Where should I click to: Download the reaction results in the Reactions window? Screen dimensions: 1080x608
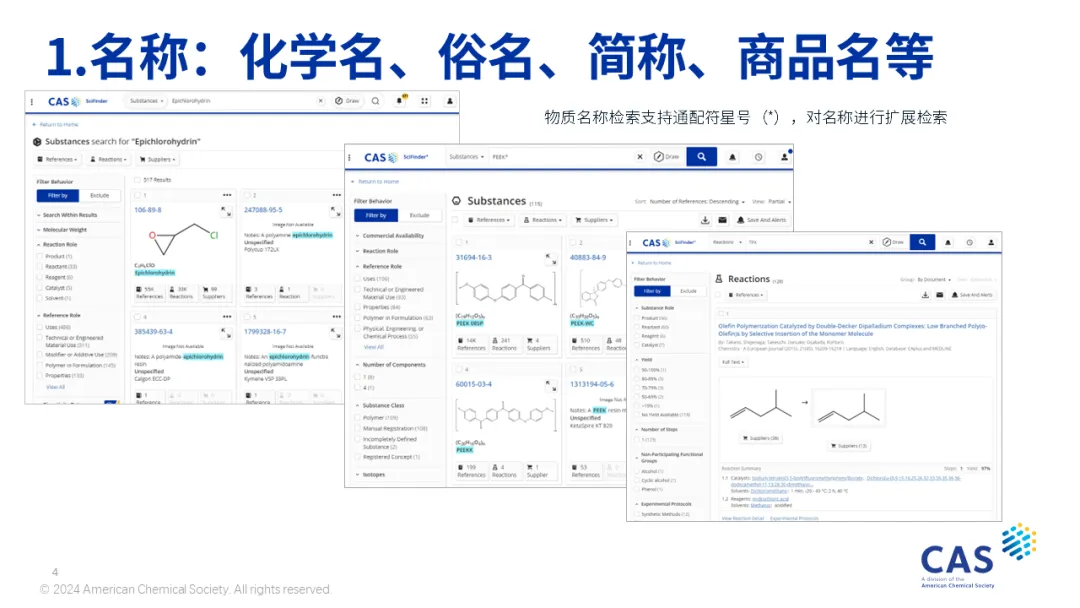925,295
